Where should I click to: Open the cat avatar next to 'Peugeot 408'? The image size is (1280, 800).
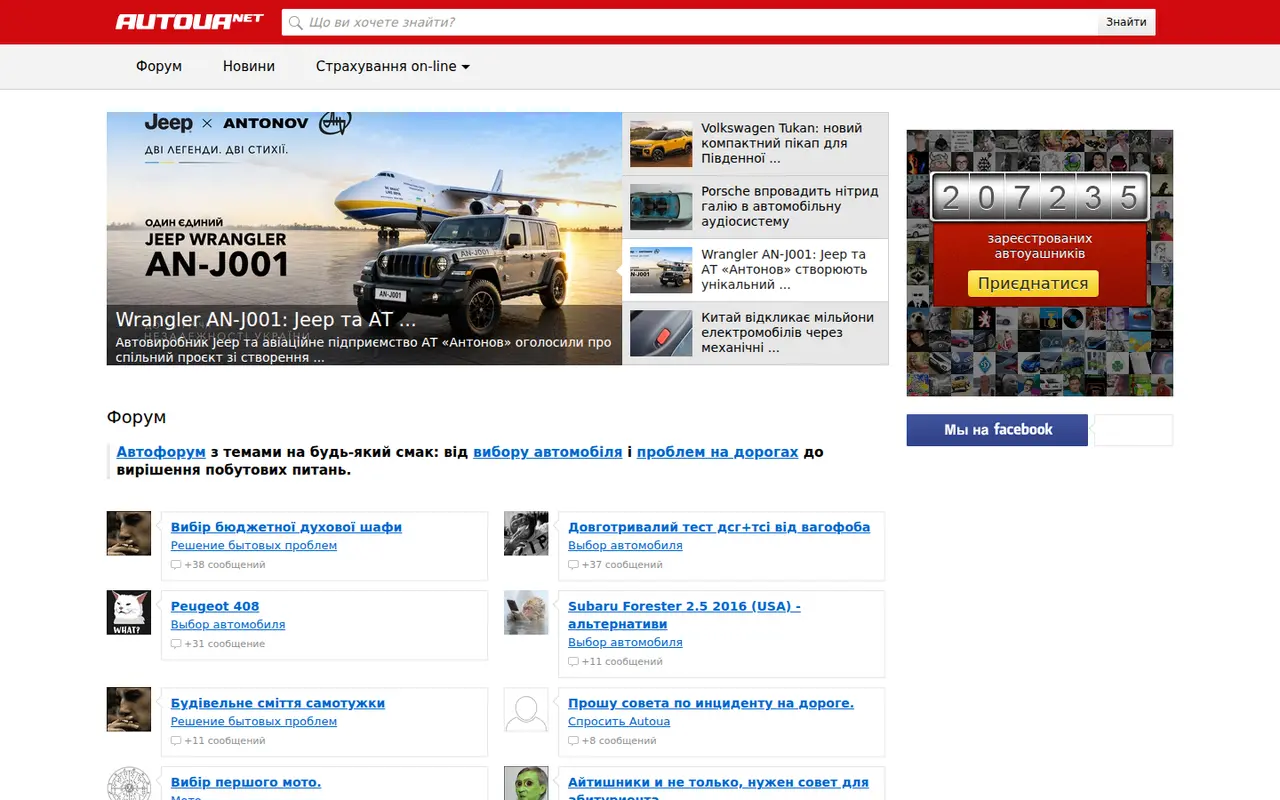pyautogui.click(x=129, y=612)
